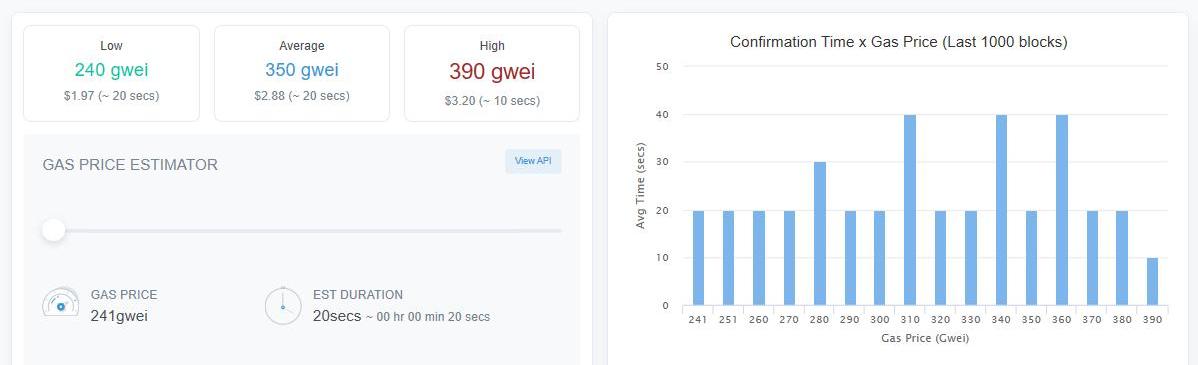The image size is (1198, 365).
Task: Open the View API button
Action: [533, 161]
